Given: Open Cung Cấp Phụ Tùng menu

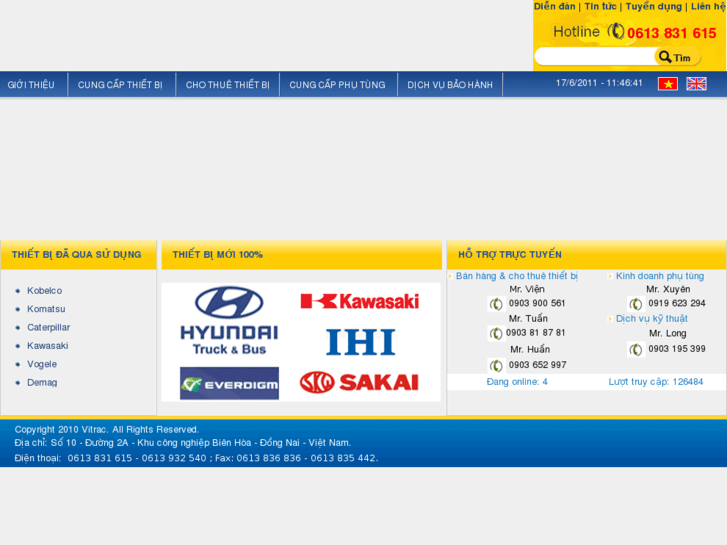Looking at the screenshot, I should click(x=338, y=85).
